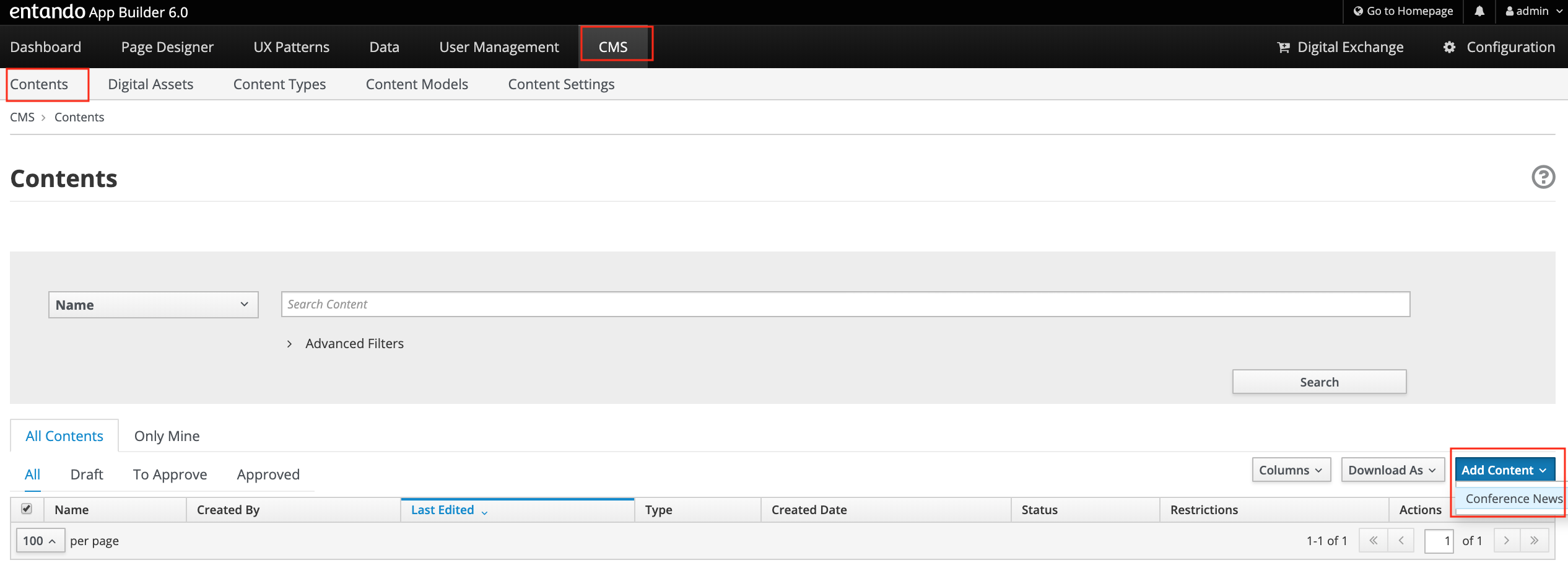Click the notifications bell icon
Viewport: 1568px width, 586px height.
[1479, 11]
